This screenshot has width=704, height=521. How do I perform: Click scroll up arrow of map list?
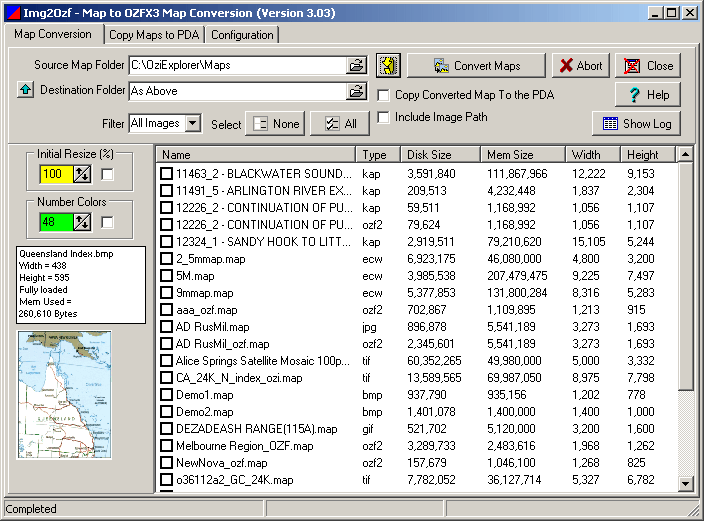click(685, 155)
